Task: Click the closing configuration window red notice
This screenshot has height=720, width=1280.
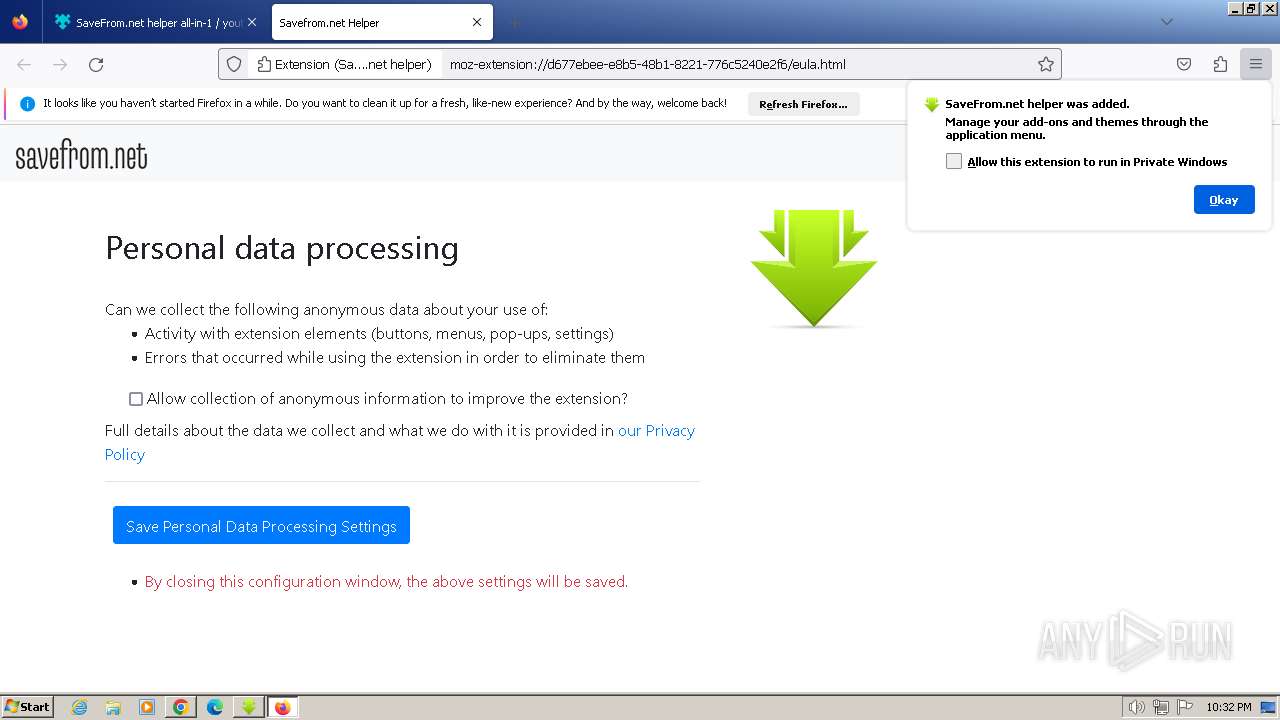Action: point(386,581)
